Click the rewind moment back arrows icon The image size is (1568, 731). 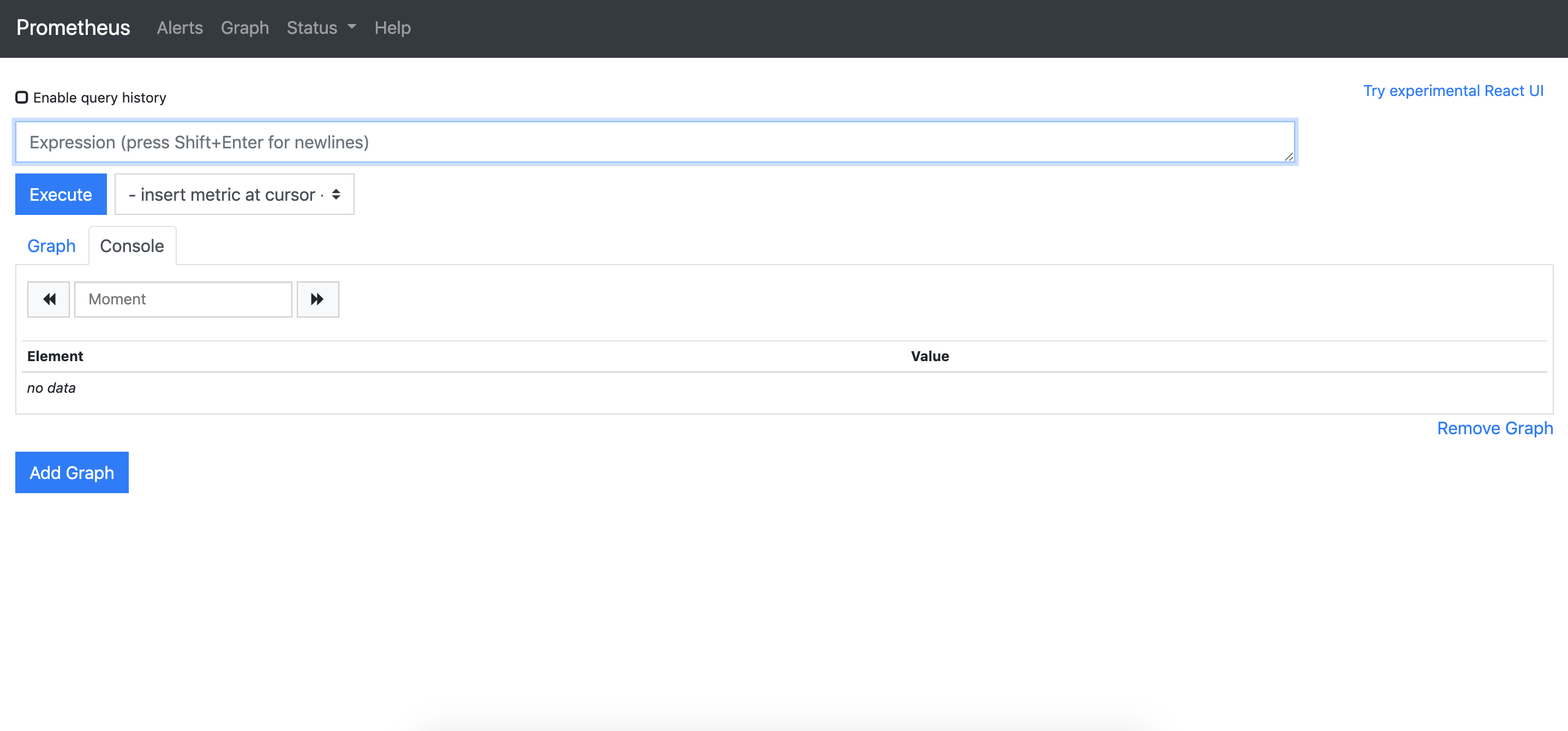point(49,299)
